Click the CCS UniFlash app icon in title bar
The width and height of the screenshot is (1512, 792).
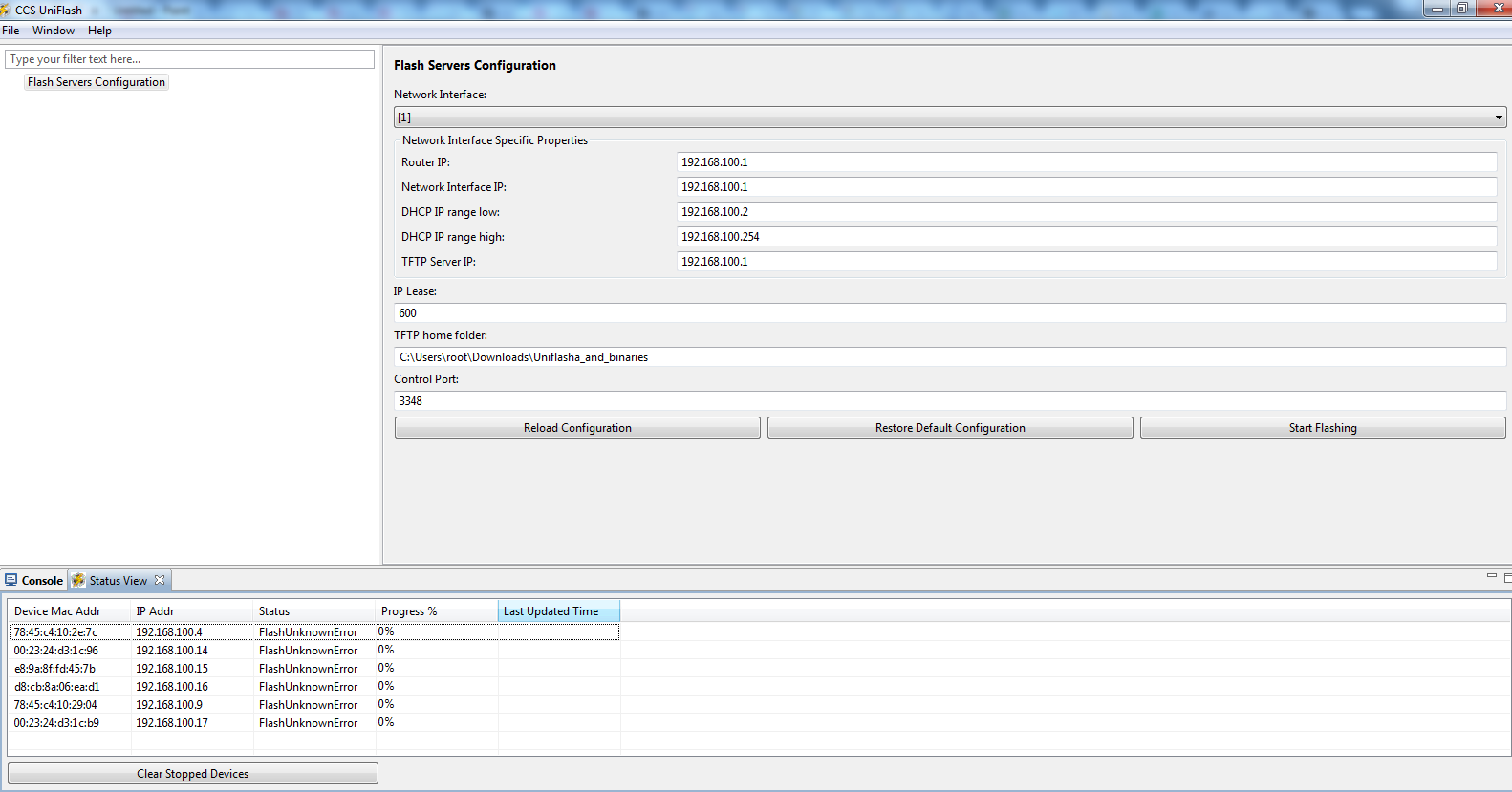[5, 10]
